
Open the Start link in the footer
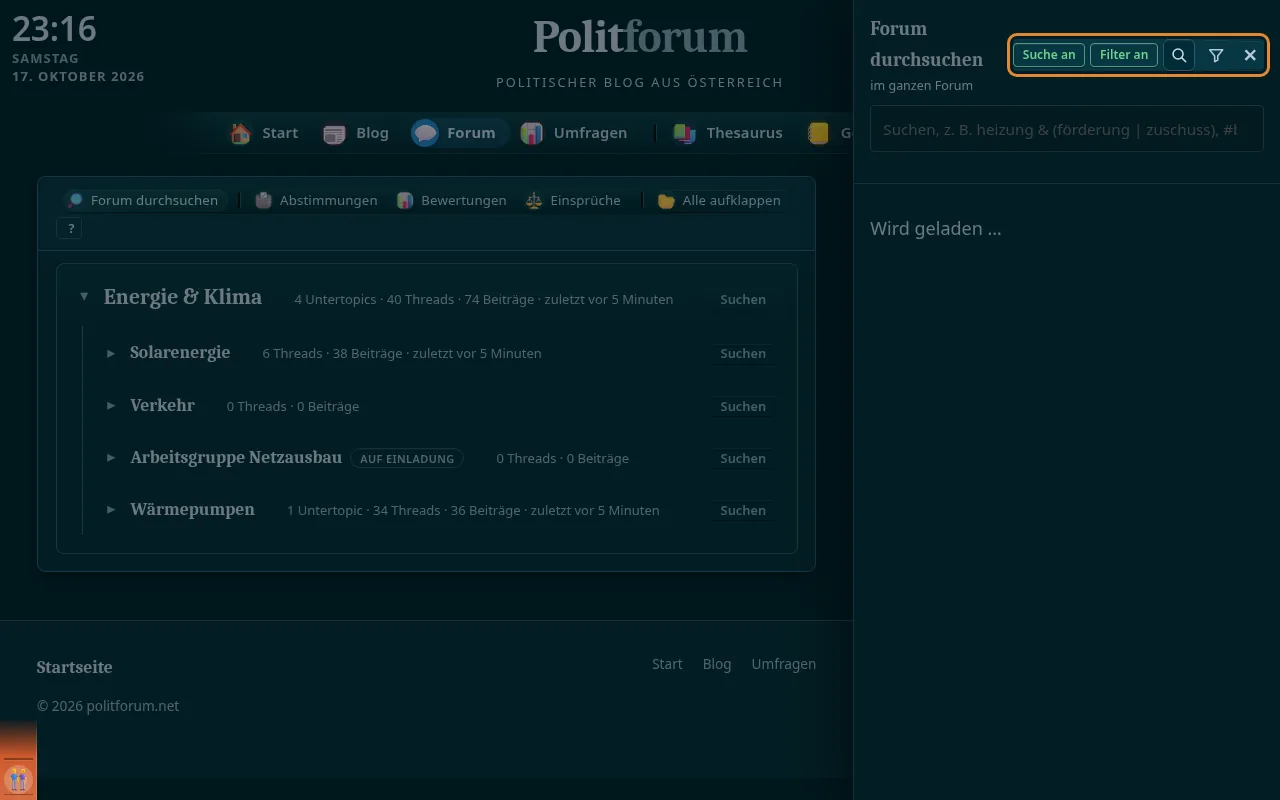pos(667,664)
